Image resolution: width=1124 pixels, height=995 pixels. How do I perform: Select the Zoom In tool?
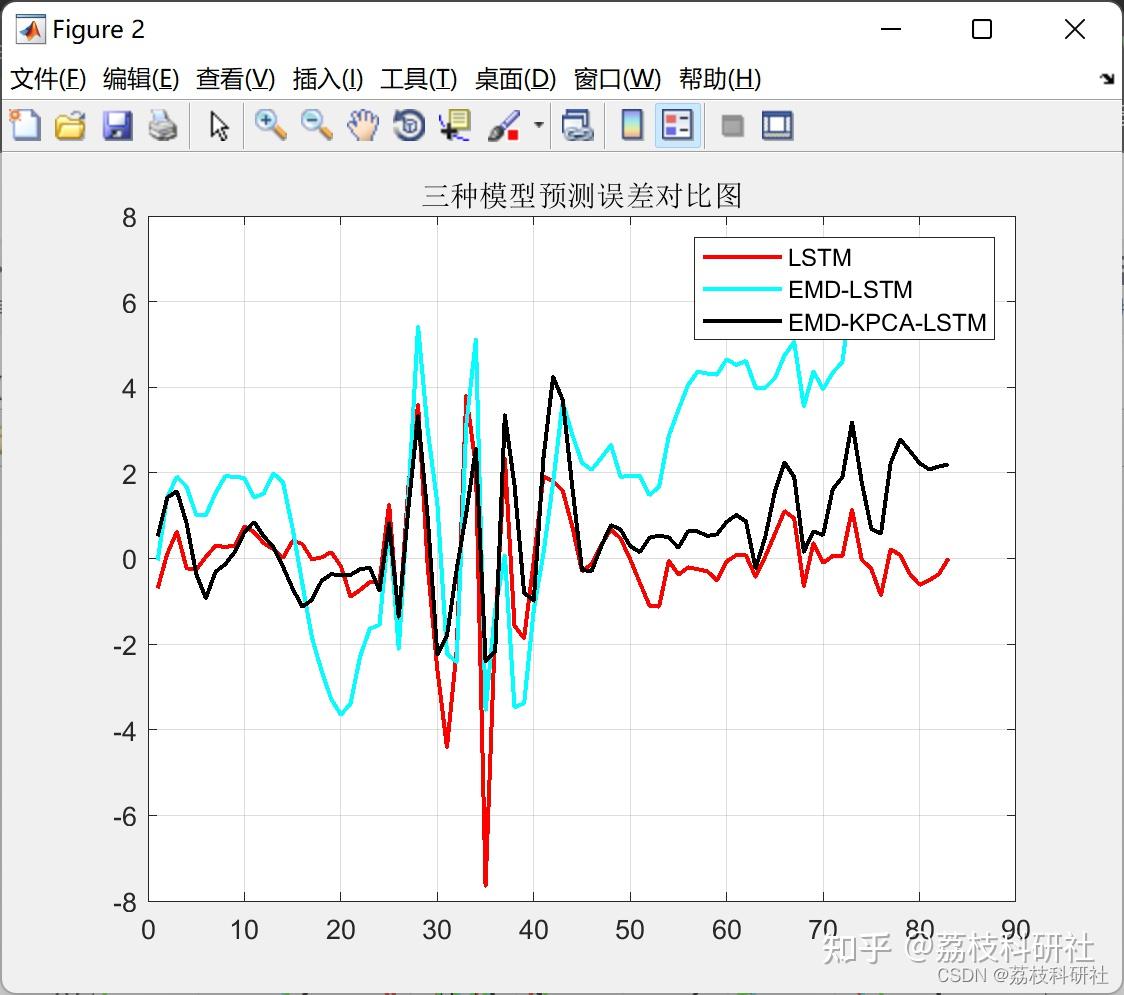tap(271, 125)
